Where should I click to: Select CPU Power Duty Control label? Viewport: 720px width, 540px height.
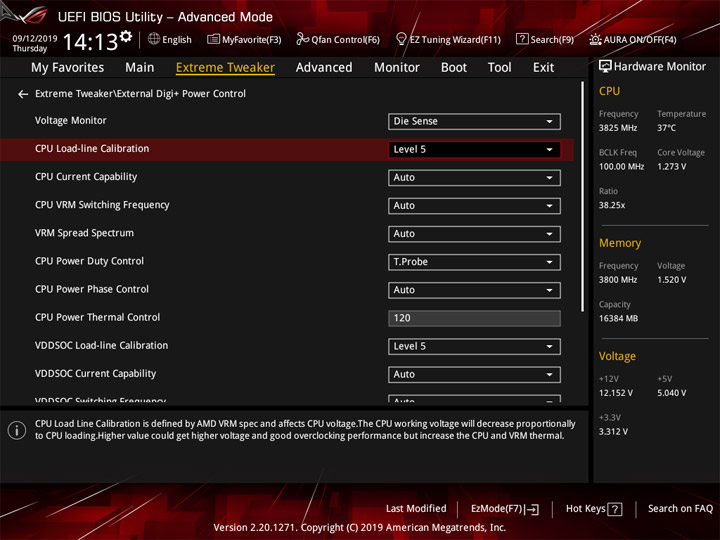(89, 261)
